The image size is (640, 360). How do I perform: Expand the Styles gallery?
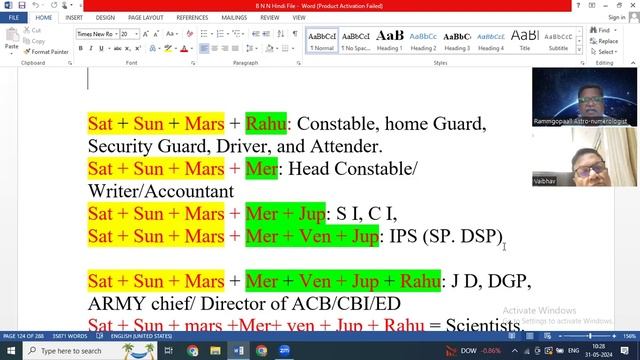coord(579,50)
